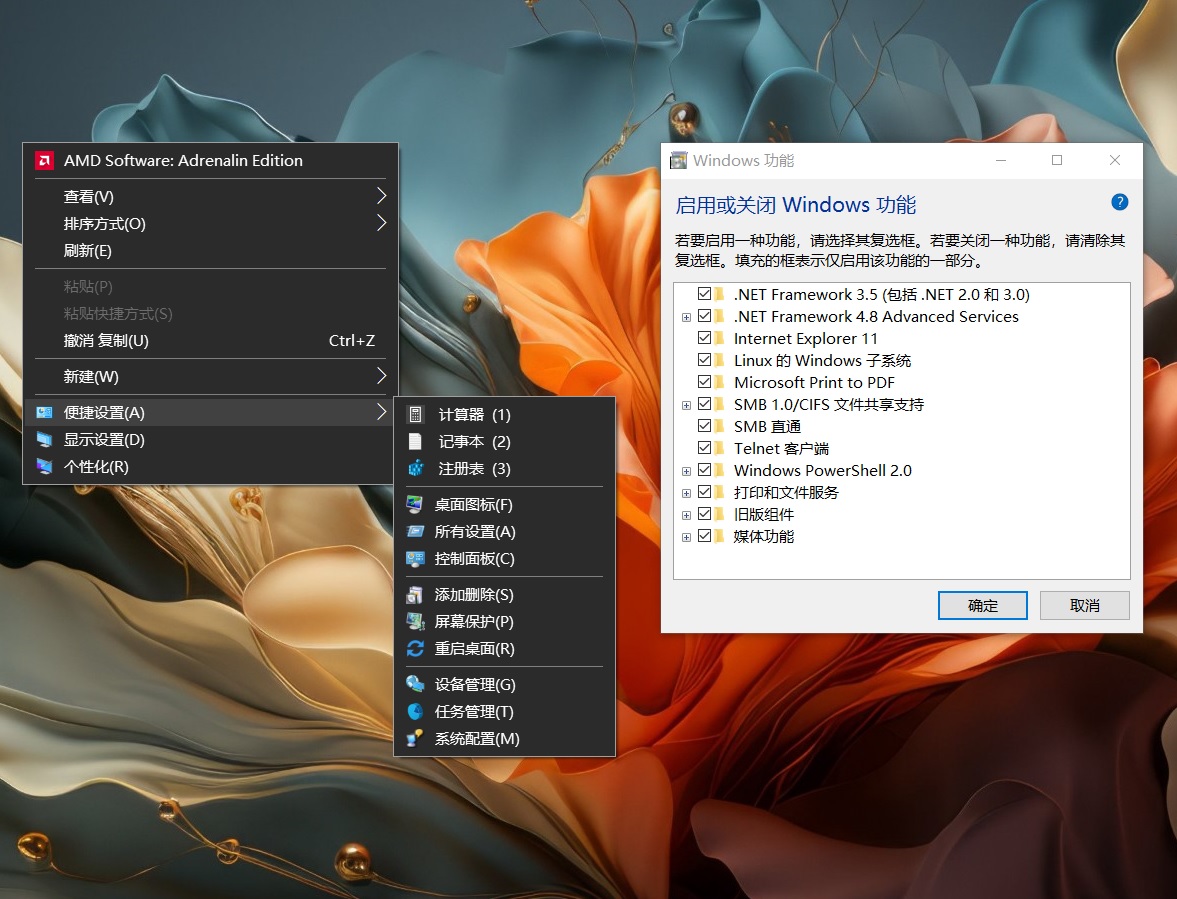Select the folder icon beside SMB 直通
The image size is (1177, 899).
tap(720, 426)
